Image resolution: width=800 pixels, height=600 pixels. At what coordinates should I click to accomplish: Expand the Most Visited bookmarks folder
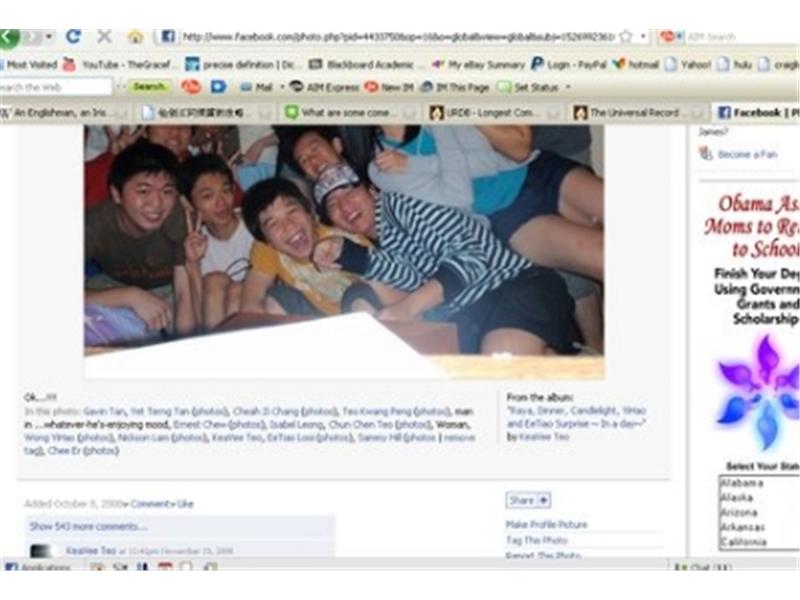tap(25, 62)
